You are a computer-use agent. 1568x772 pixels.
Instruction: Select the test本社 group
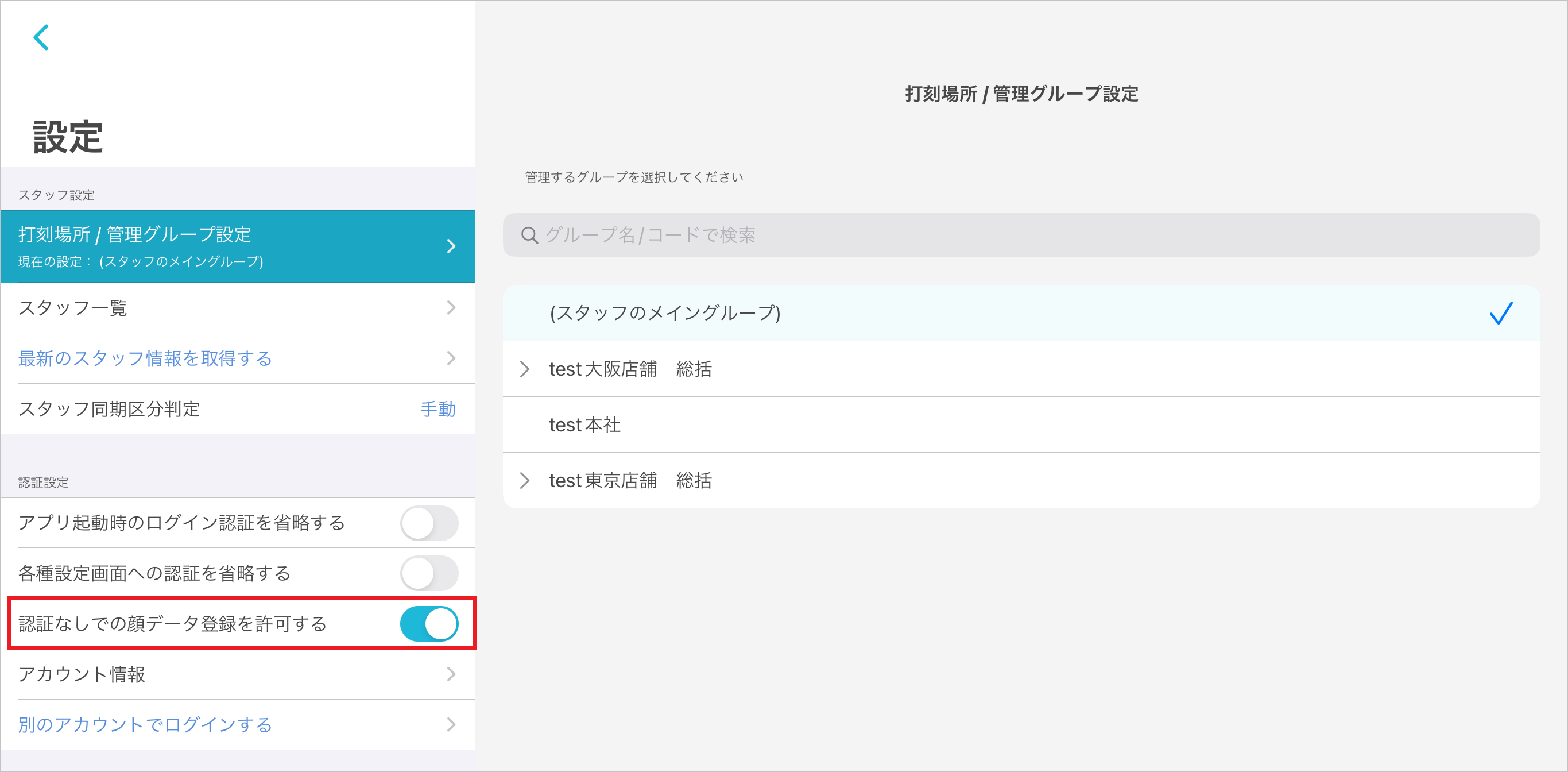1021,424
